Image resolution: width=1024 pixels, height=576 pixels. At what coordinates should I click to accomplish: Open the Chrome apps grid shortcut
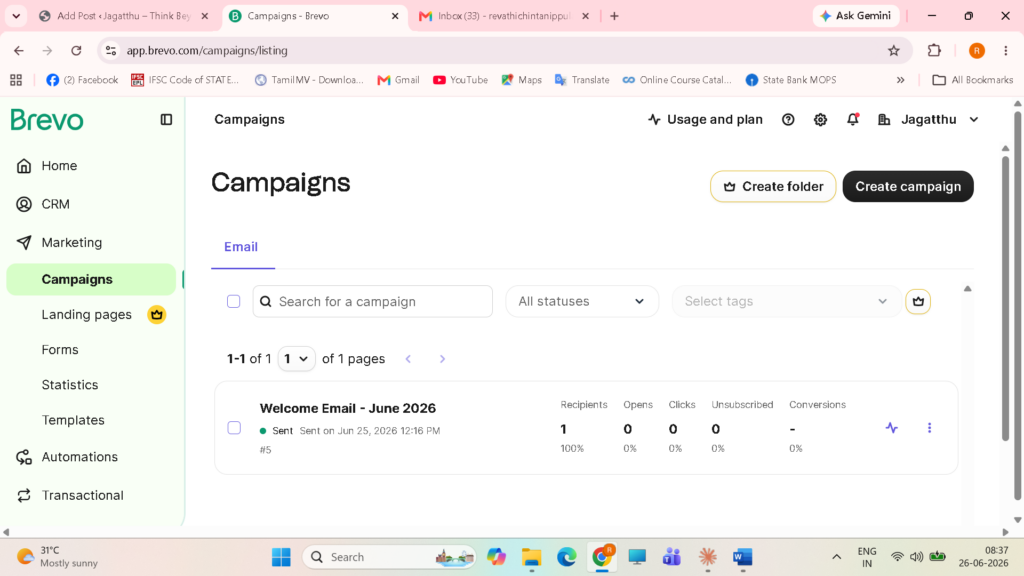tap(16, 80)
